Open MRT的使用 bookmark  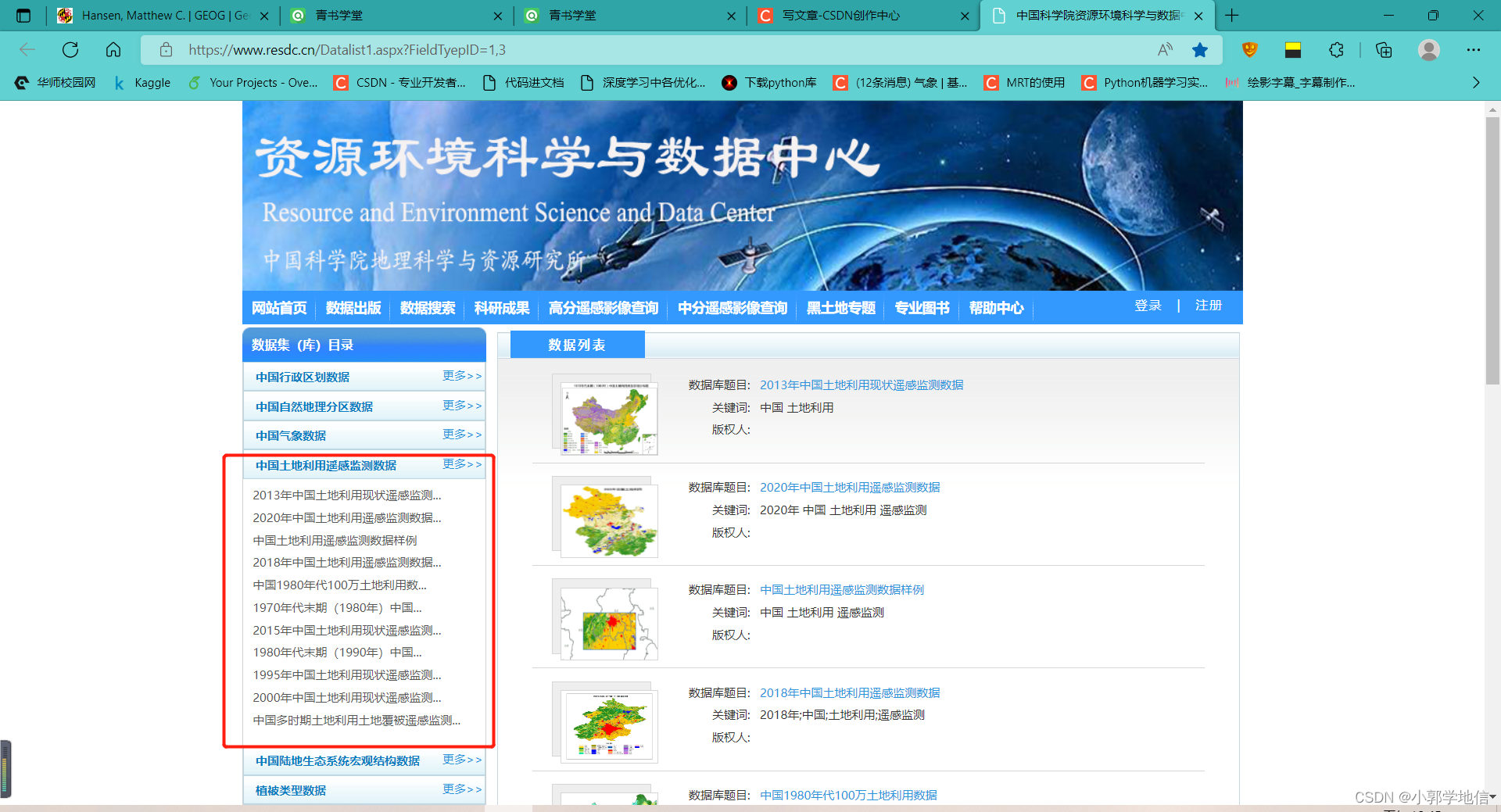coord(1025,82)
